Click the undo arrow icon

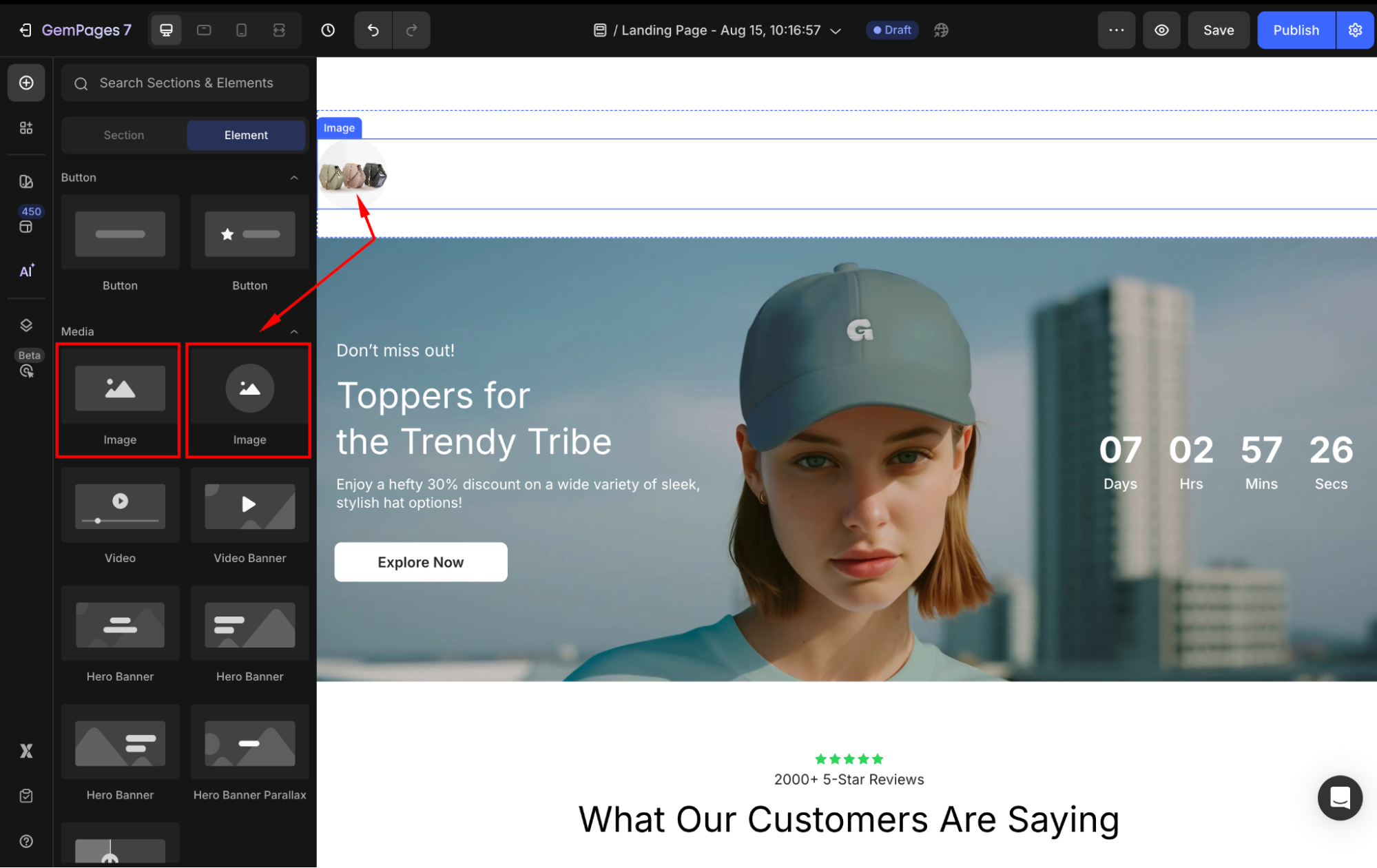(x=373, y=30)
